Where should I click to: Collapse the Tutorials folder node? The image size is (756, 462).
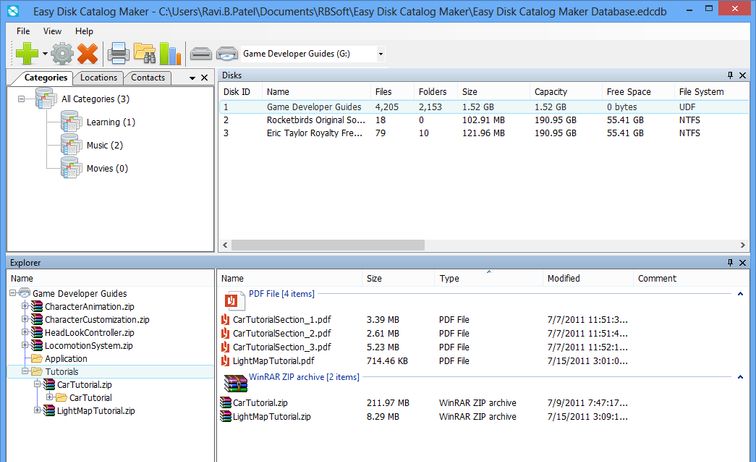click(25, 371)
